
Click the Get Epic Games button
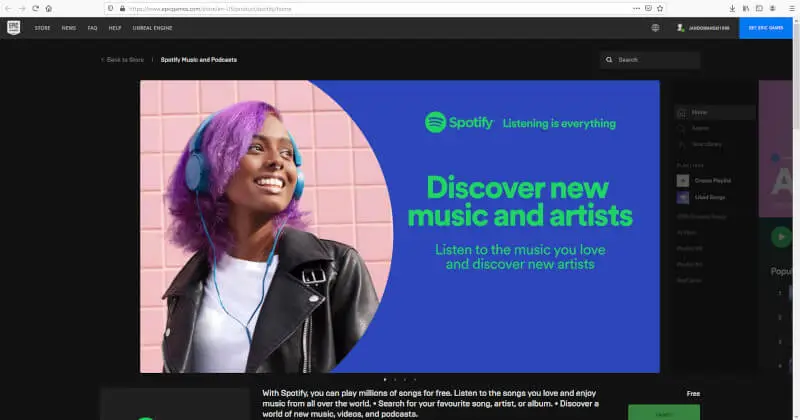(x=766, y=28)
